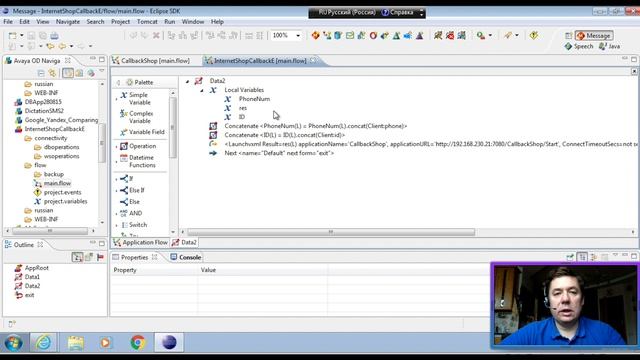Toggle show categories in Properties toolbar
This screenshot has height=360, width=640.
click(583, 257)
